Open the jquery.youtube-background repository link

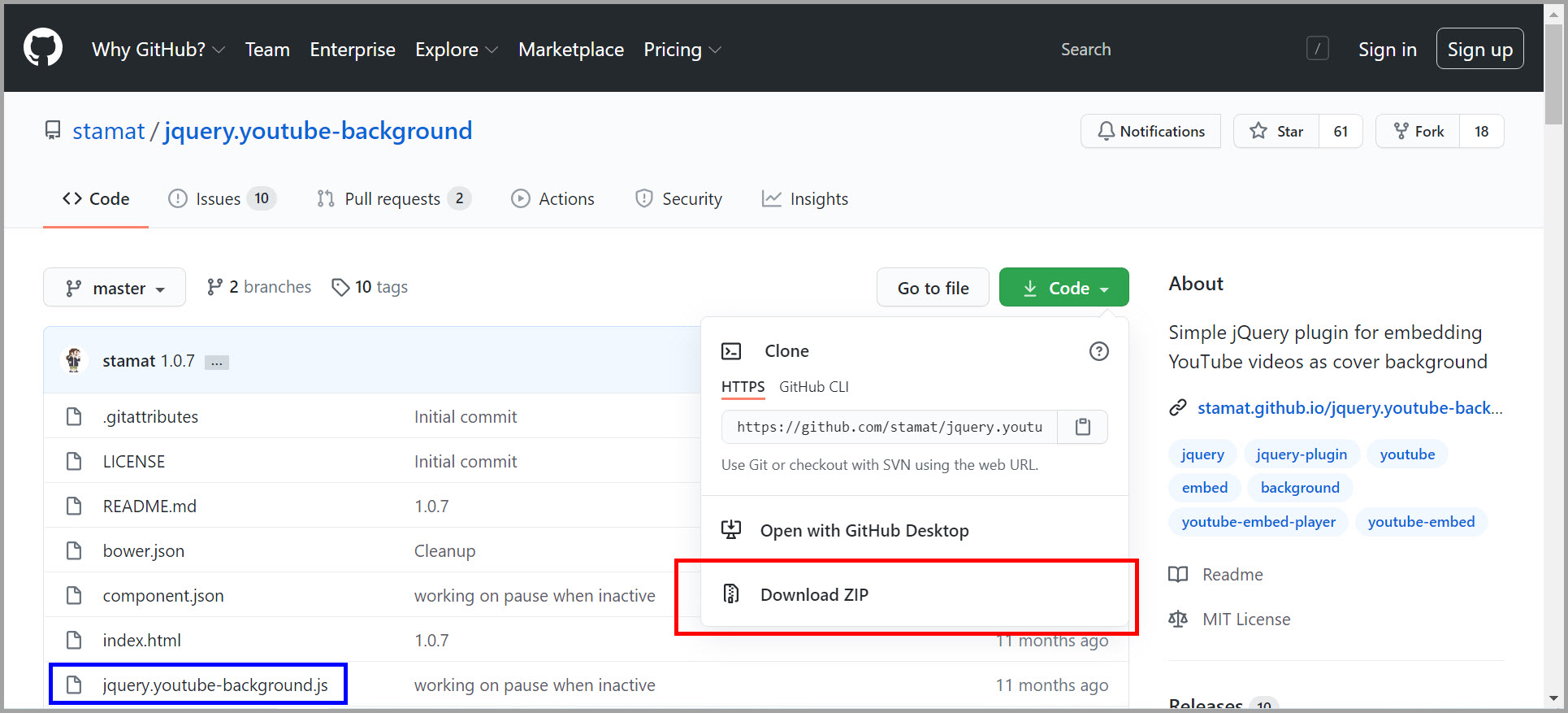pyautogui.click(x=318, y=131)
